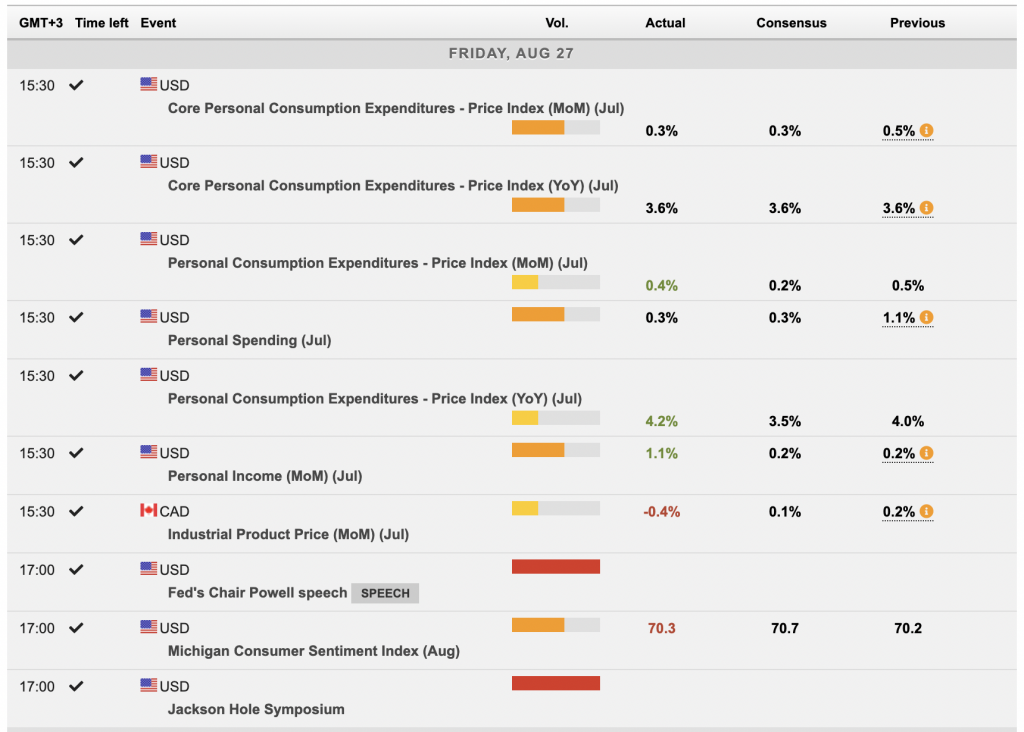Click the US flag in the Powell speech row

pyautogui.click(x=148, y=568)
